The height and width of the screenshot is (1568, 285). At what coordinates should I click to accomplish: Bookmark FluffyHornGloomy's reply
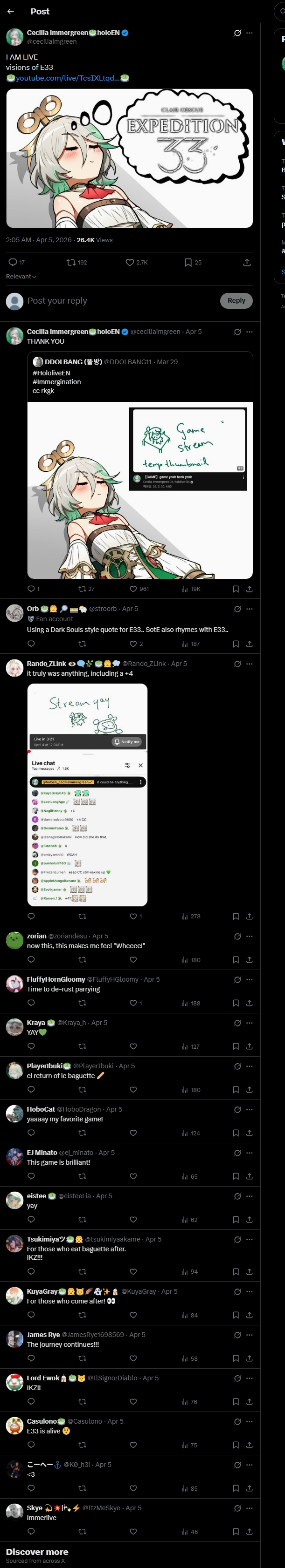[236, 1003]
